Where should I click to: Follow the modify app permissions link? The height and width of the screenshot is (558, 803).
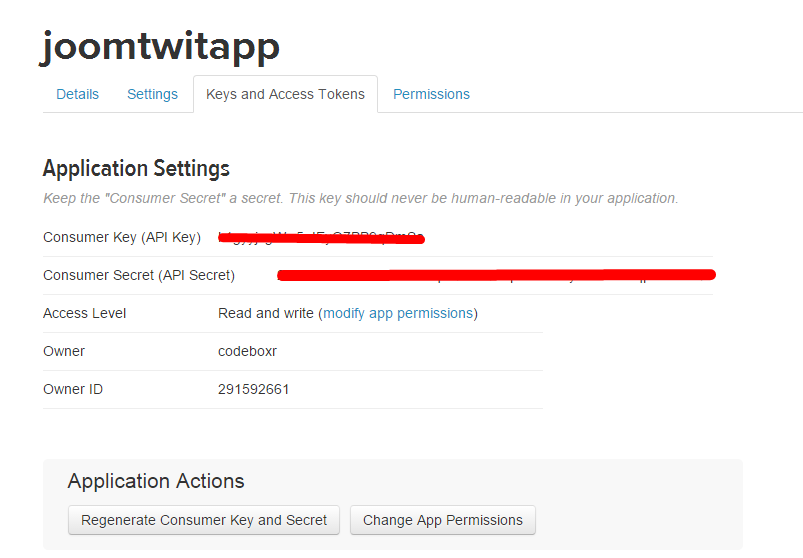(x=398, y=313)
